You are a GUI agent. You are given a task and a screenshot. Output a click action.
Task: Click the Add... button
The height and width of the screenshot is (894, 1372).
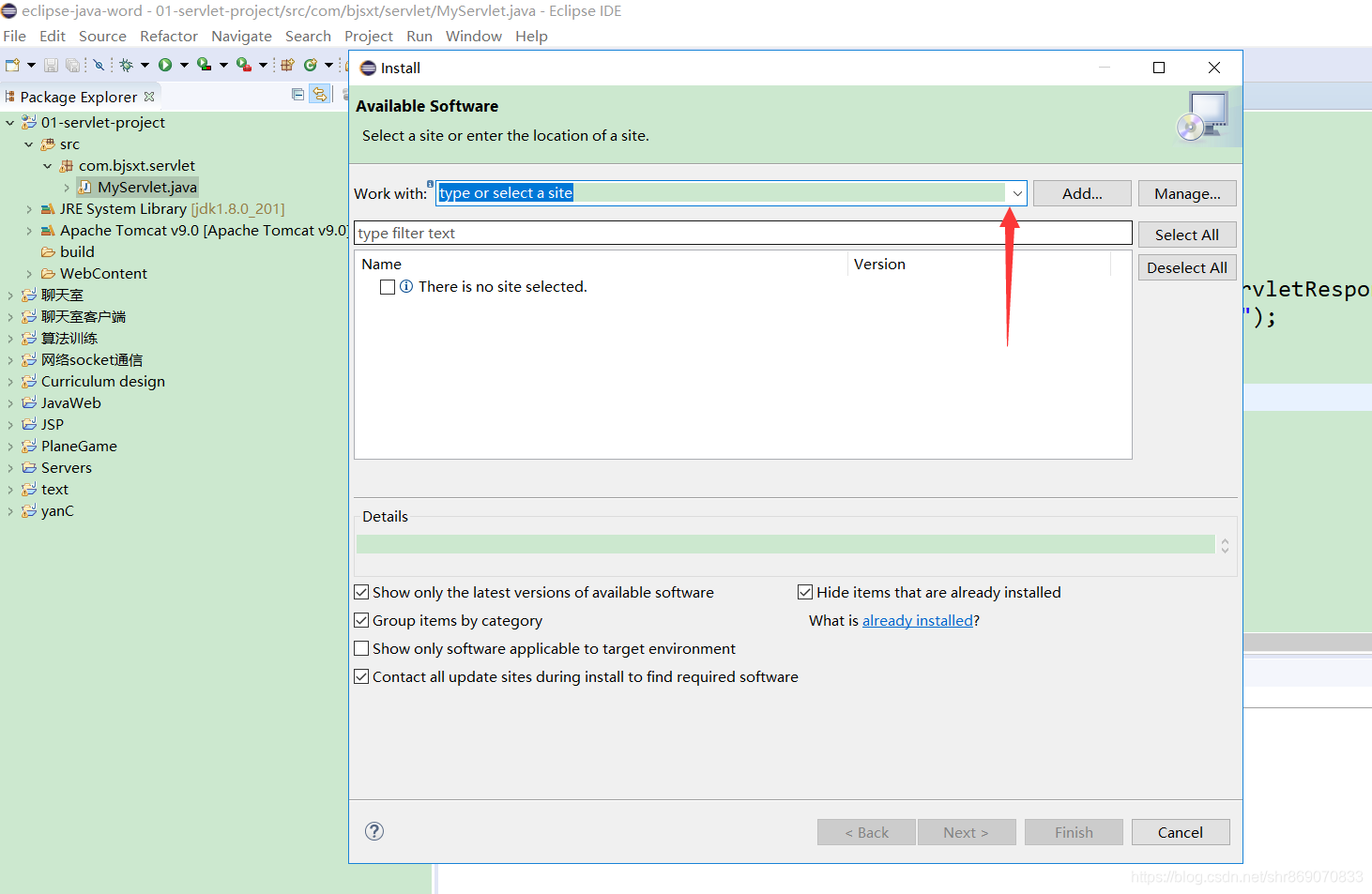pyautogui.click(x=1082, y=193)
